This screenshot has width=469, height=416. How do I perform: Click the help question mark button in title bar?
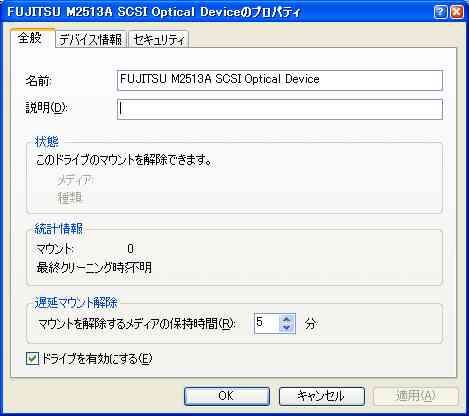pyautogui.click(x=440, y=12)
